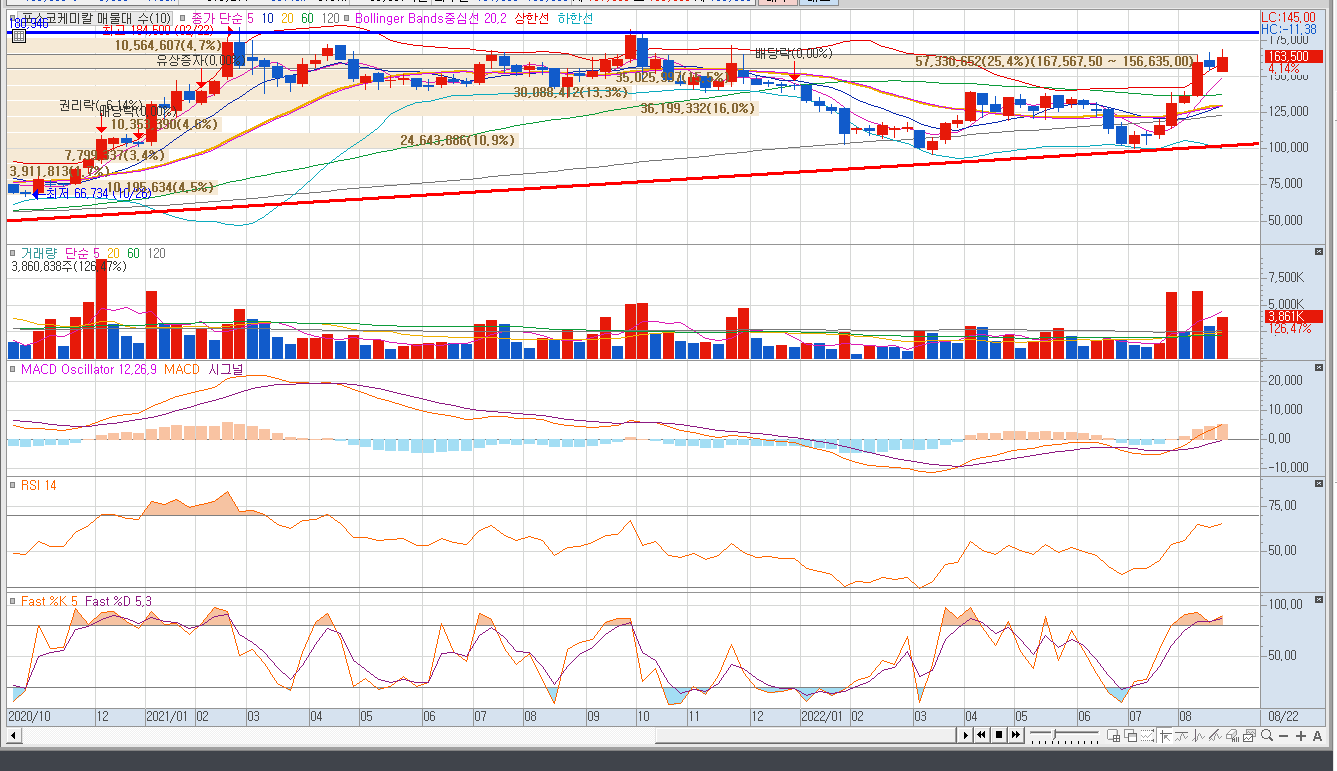
Task: Click the save-chart image icon
Action: [x=1250, y=735]
